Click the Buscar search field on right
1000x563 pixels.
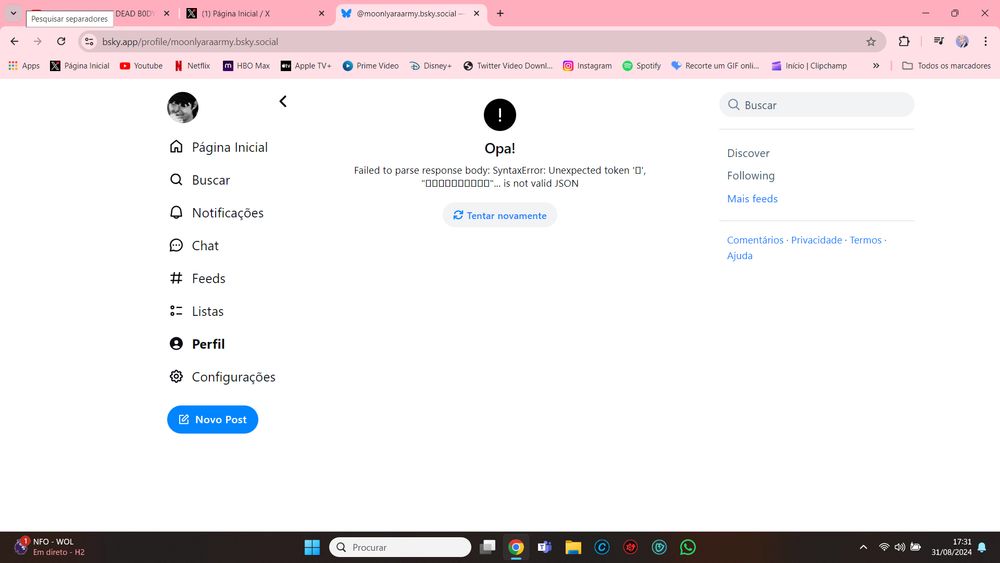[x=816, y=105]
